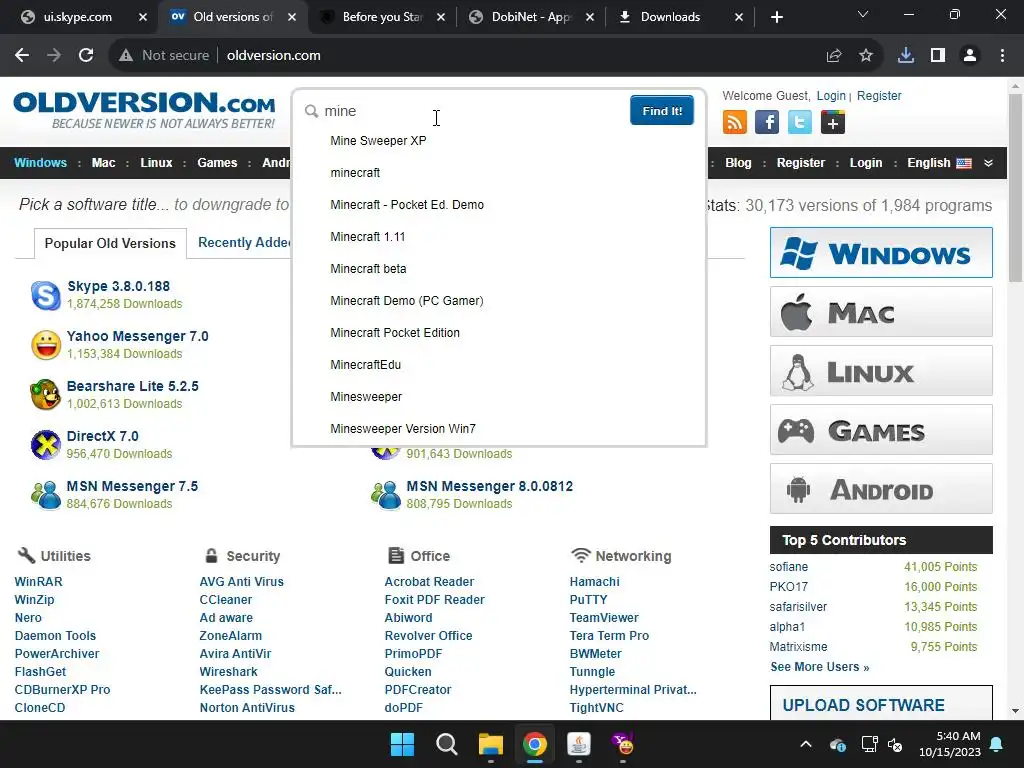Viewport: 1024px width, 768px height.
Task: Open the tab search chevron
Action: (863, 14)
